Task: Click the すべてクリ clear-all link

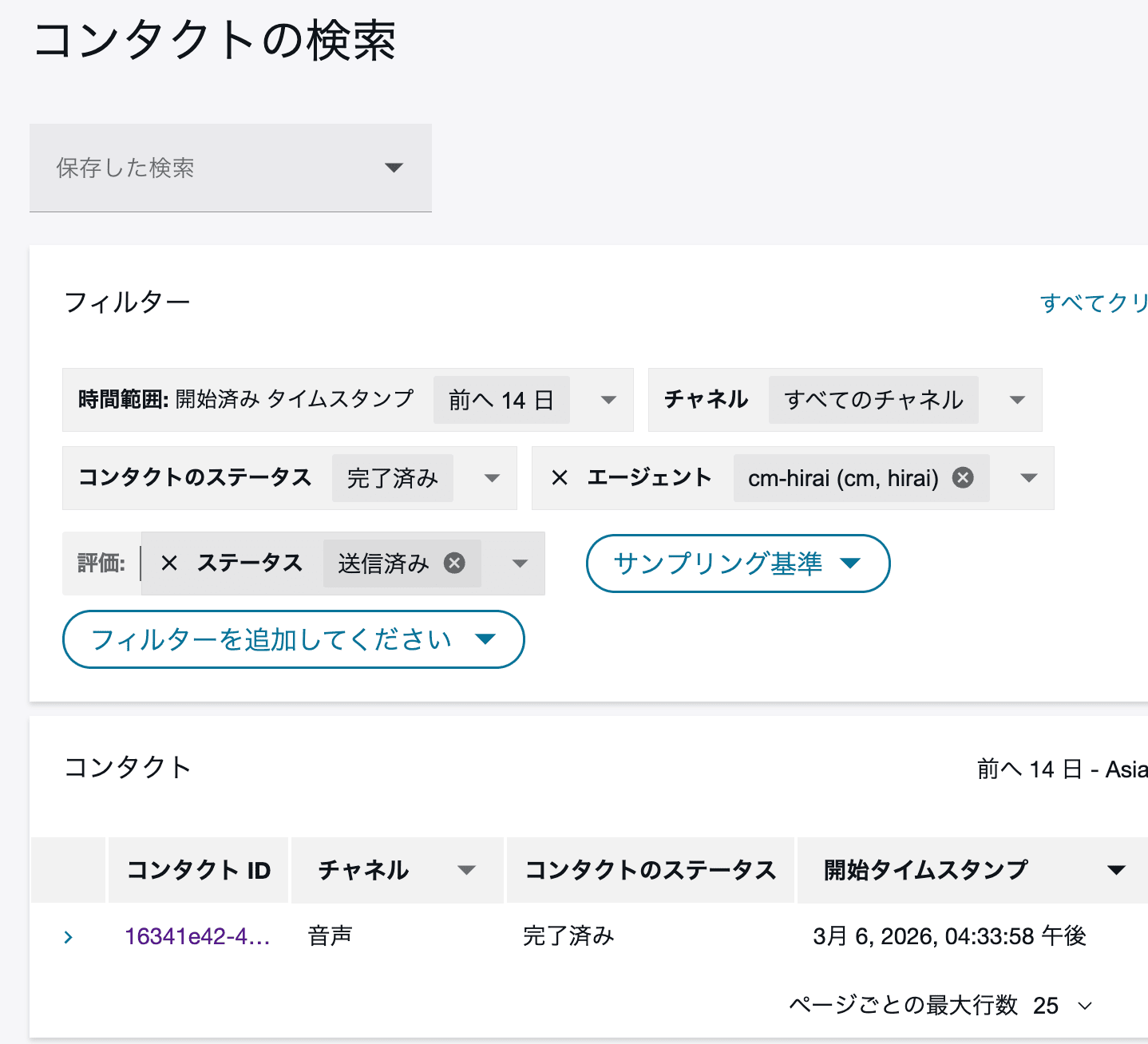Action: point(1094,303)
